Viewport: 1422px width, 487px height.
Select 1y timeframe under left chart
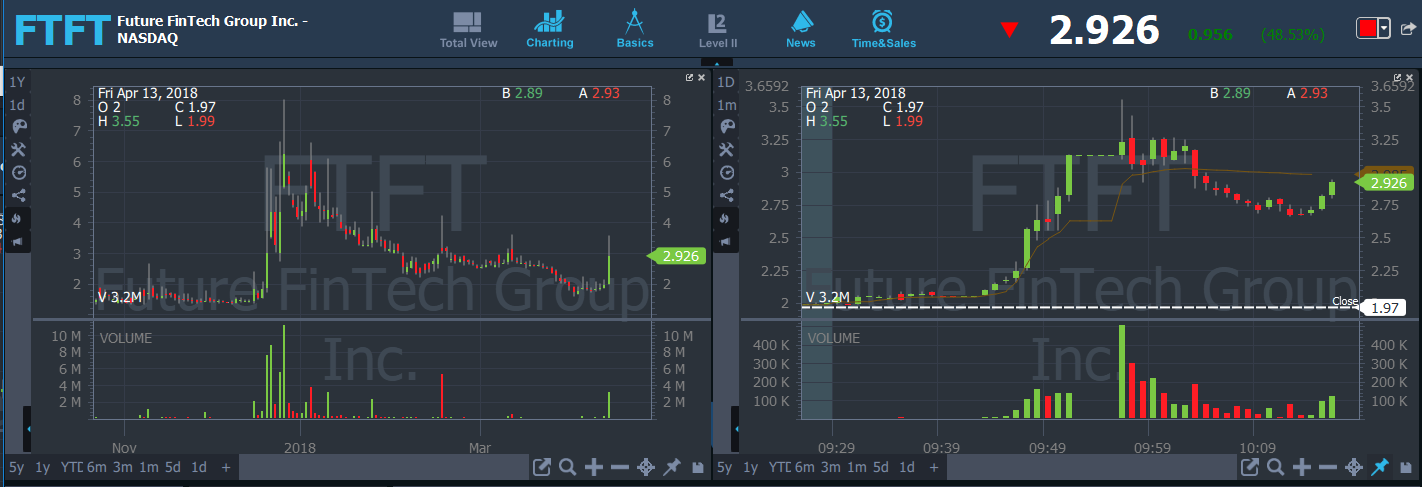[43, 467]
